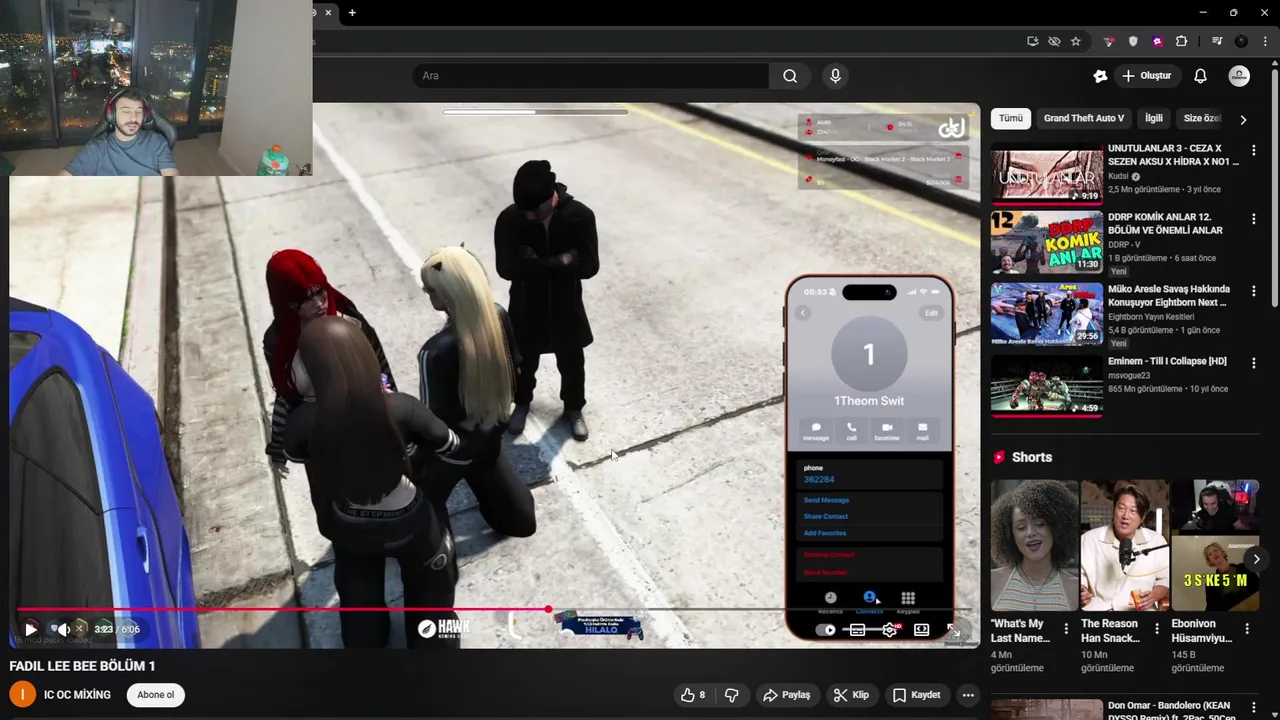Open options menu for UNUTULANLAR 3 video

coord(1254,150)
